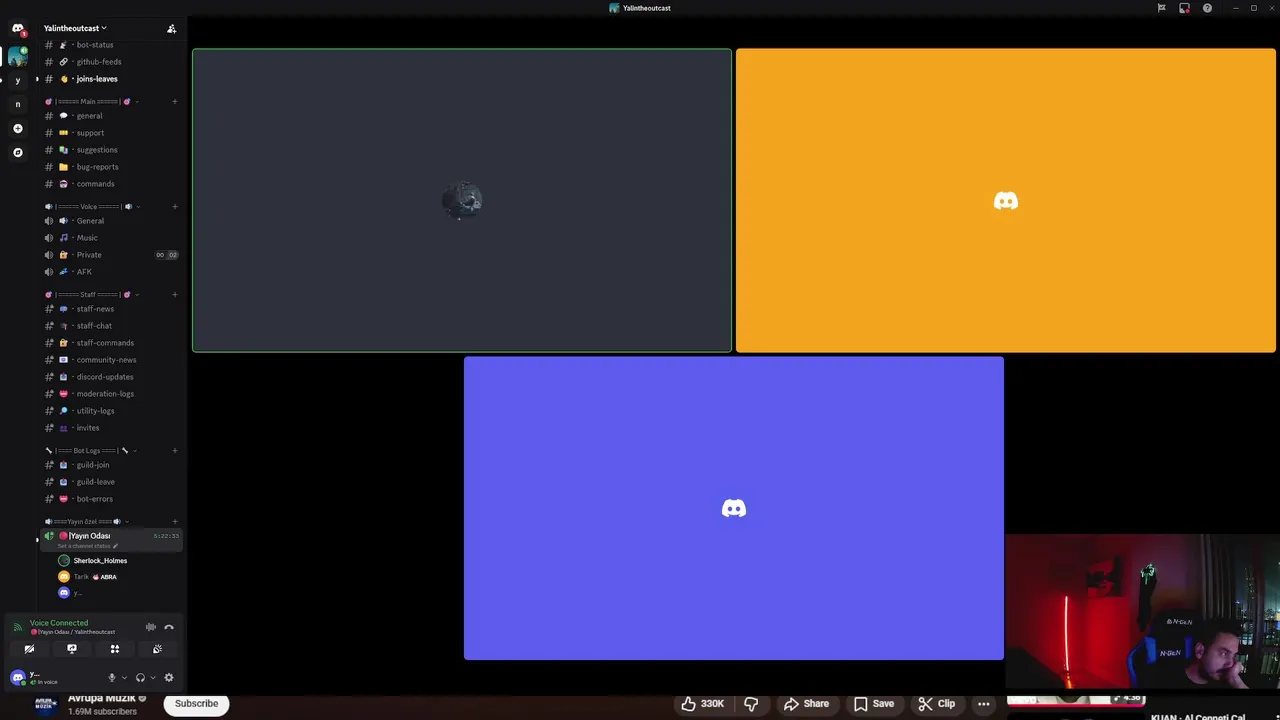Open the soundboard button
This screenshot has width=1280, height=720.
157,649
